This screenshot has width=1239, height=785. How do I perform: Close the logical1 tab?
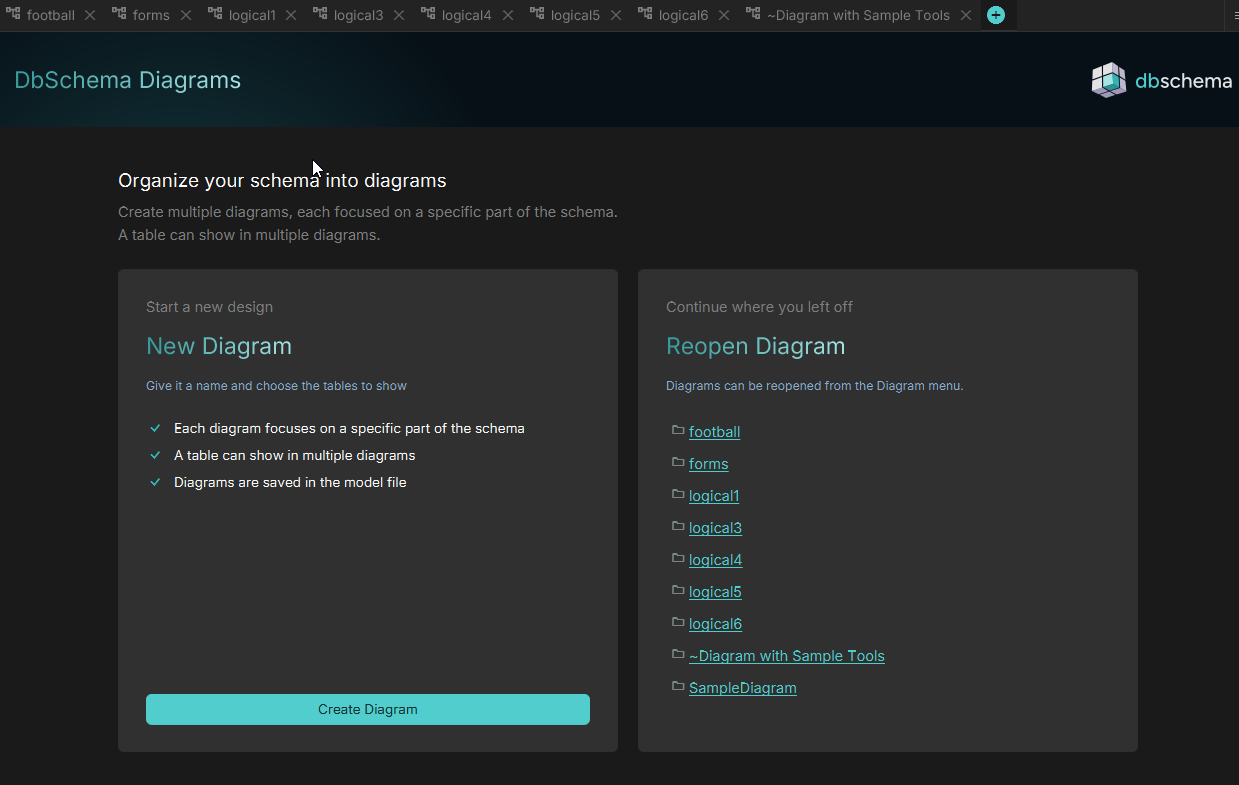291,15
